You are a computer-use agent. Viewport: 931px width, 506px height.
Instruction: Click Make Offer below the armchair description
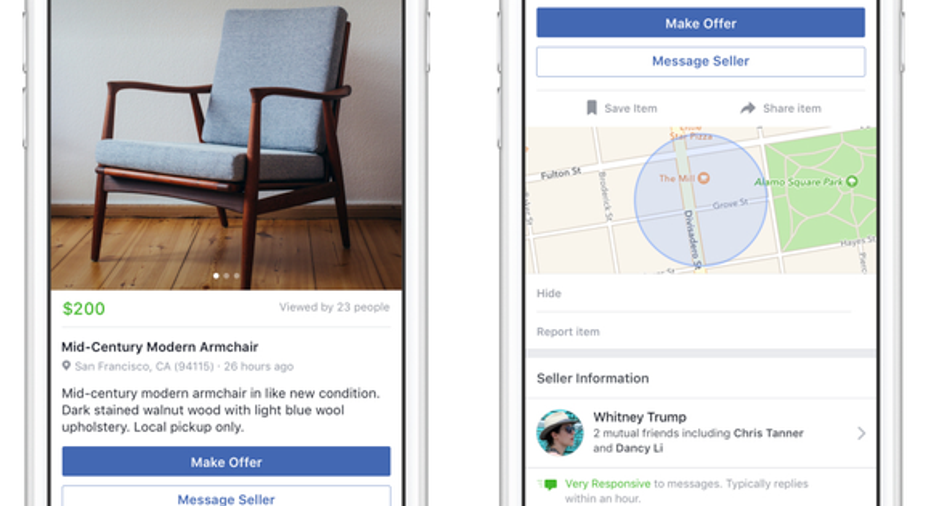tap(226, 461)
